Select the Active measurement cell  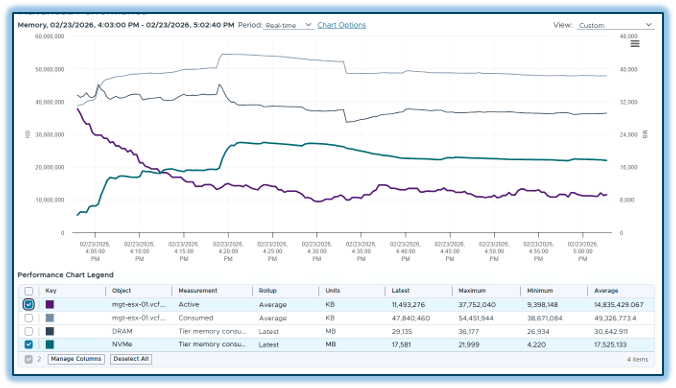pos(189,304)
